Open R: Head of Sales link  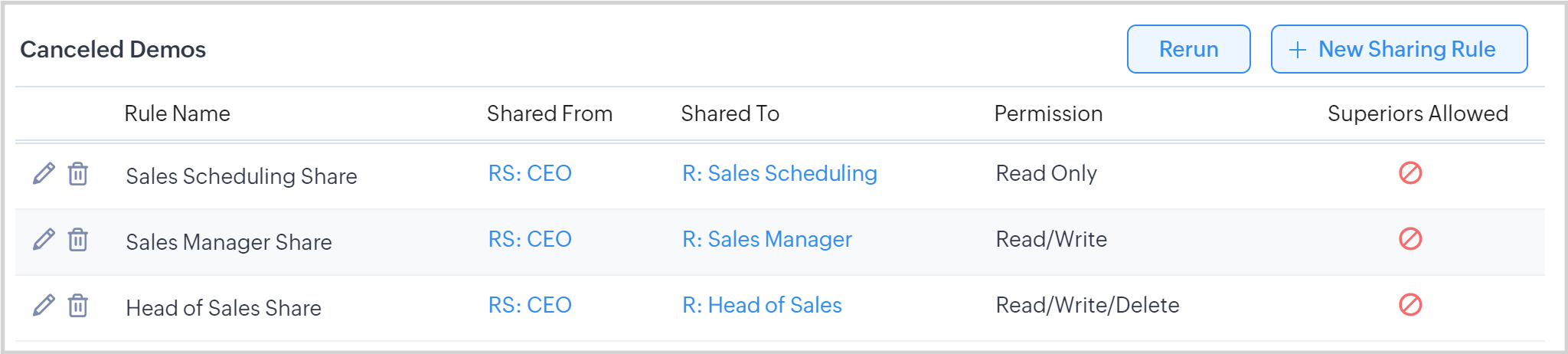pyautogui.click(x=762, y=305)
